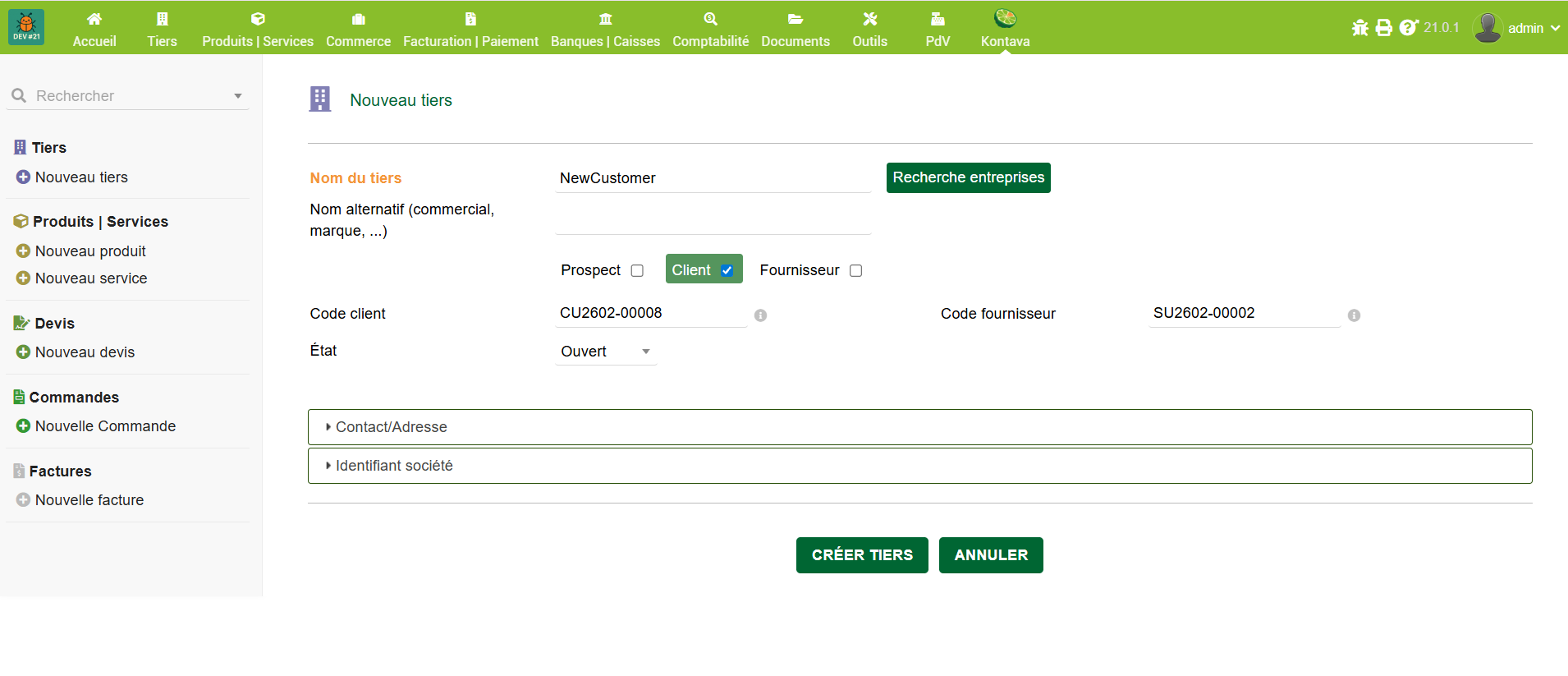Screen dimensions: 1568x676
Task: Uncheck the Client checkbox
Action: pos(727,270)
